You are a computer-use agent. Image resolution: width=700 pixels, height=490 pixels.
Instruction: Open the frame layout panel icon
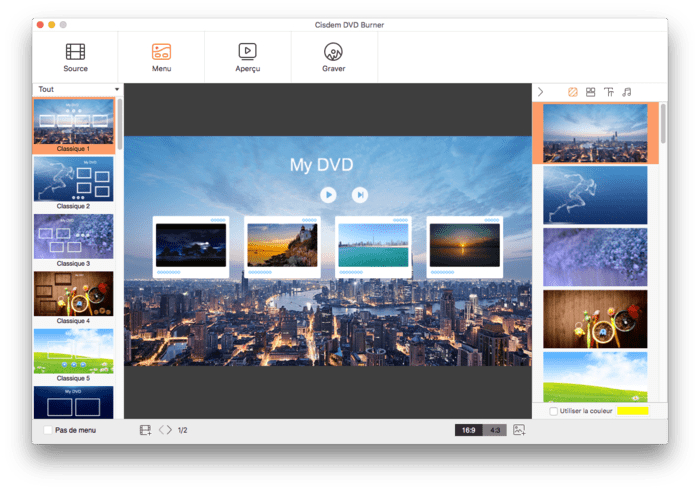point(590,92)
